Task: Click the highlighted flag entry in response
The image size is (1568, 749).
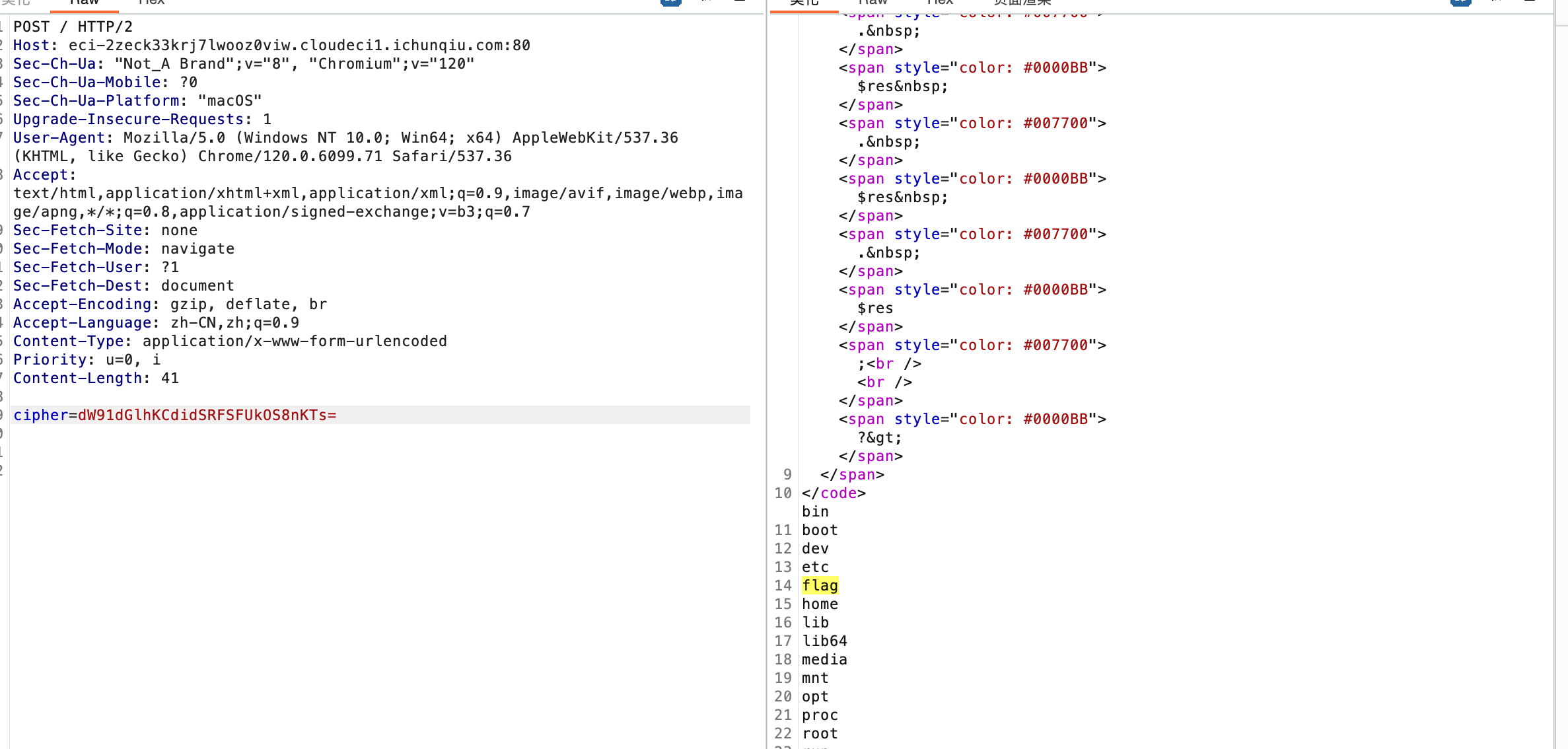Action: (820, 585)
